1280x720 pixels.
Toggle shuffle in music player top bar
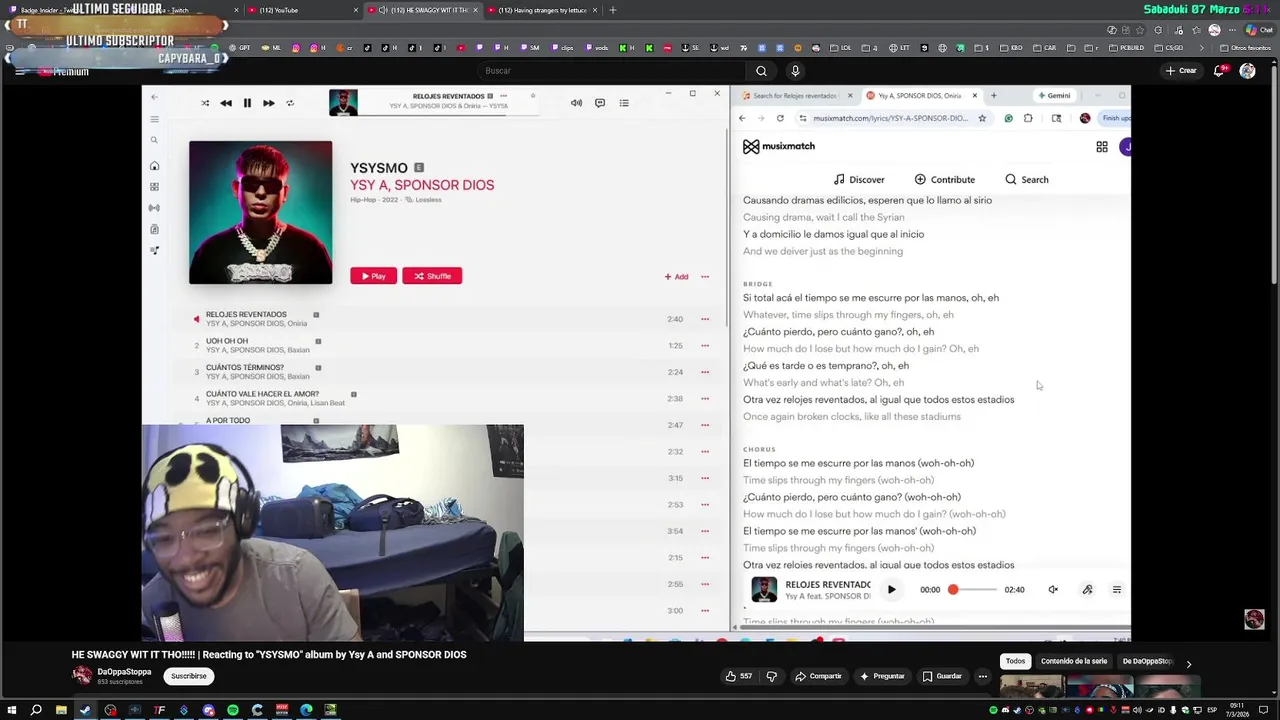[x=205, y=103]
